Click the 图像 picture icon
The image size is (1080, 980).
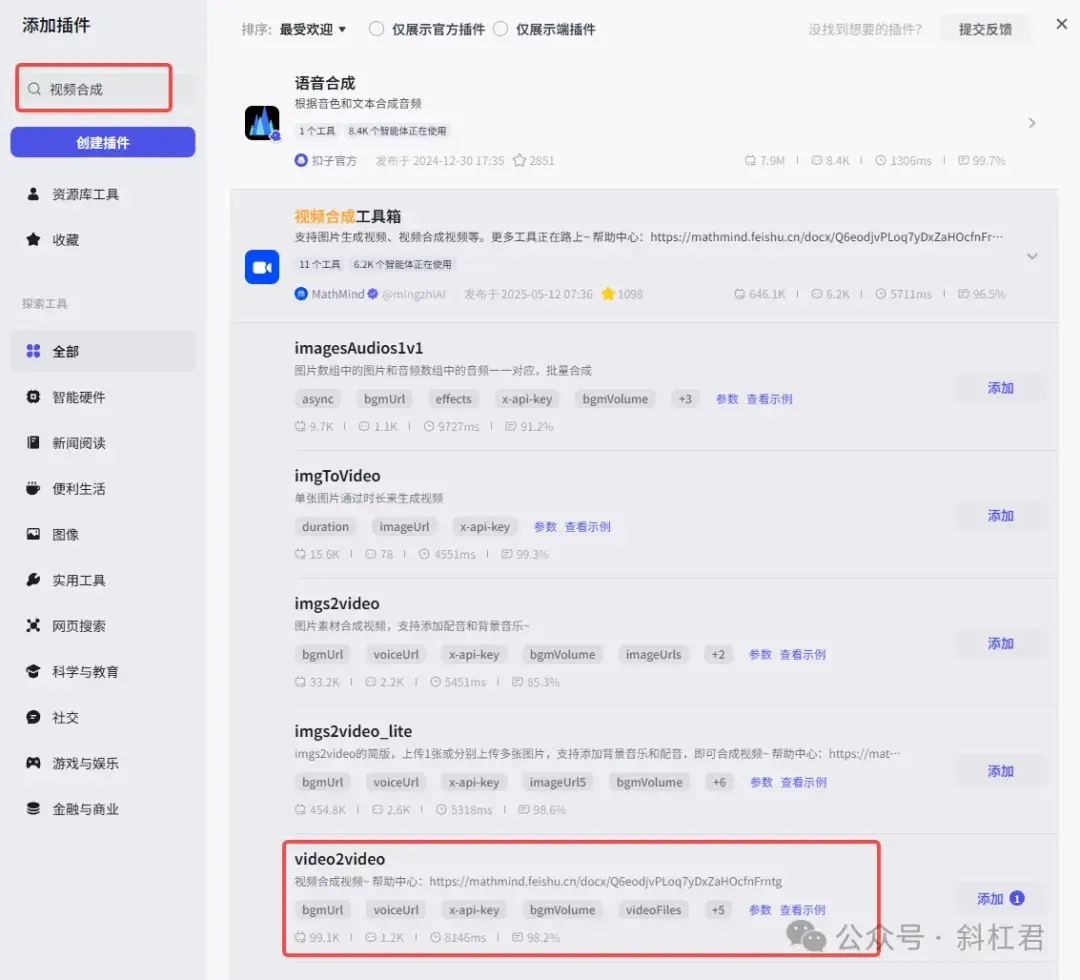pos(33,534)
